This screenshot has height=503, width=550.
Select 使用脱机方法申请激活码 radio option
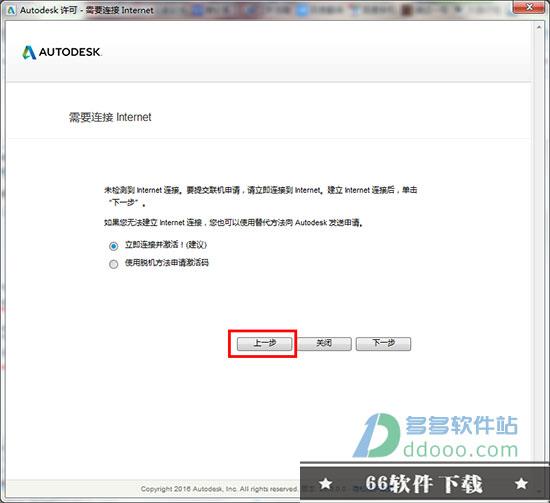(x=113, y=264)
